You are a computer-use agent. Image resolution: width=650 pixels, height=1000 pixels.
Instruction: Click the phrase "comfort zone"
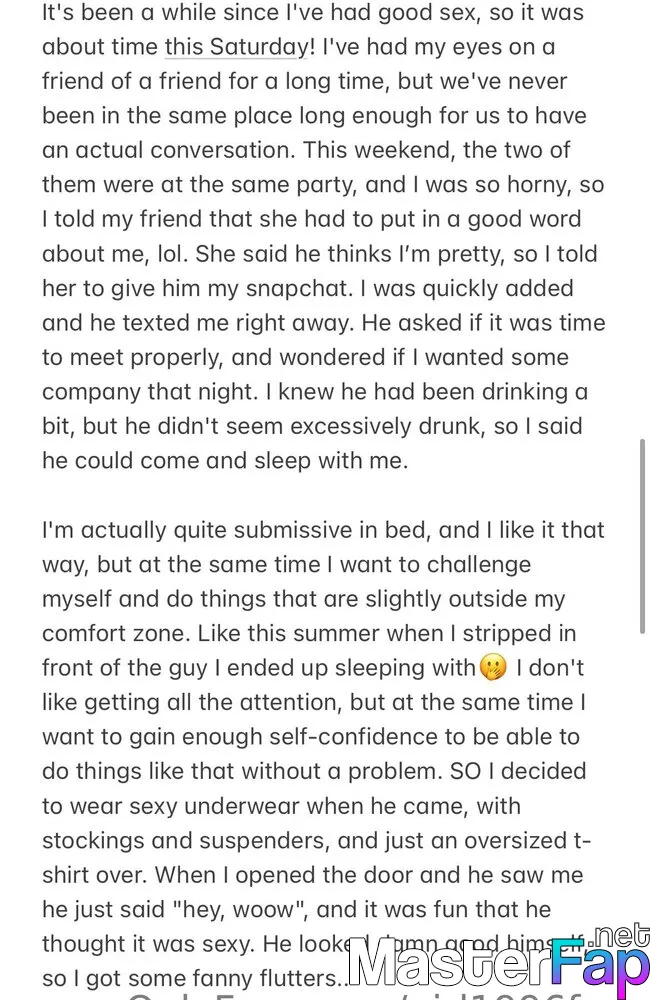(115, 633)
